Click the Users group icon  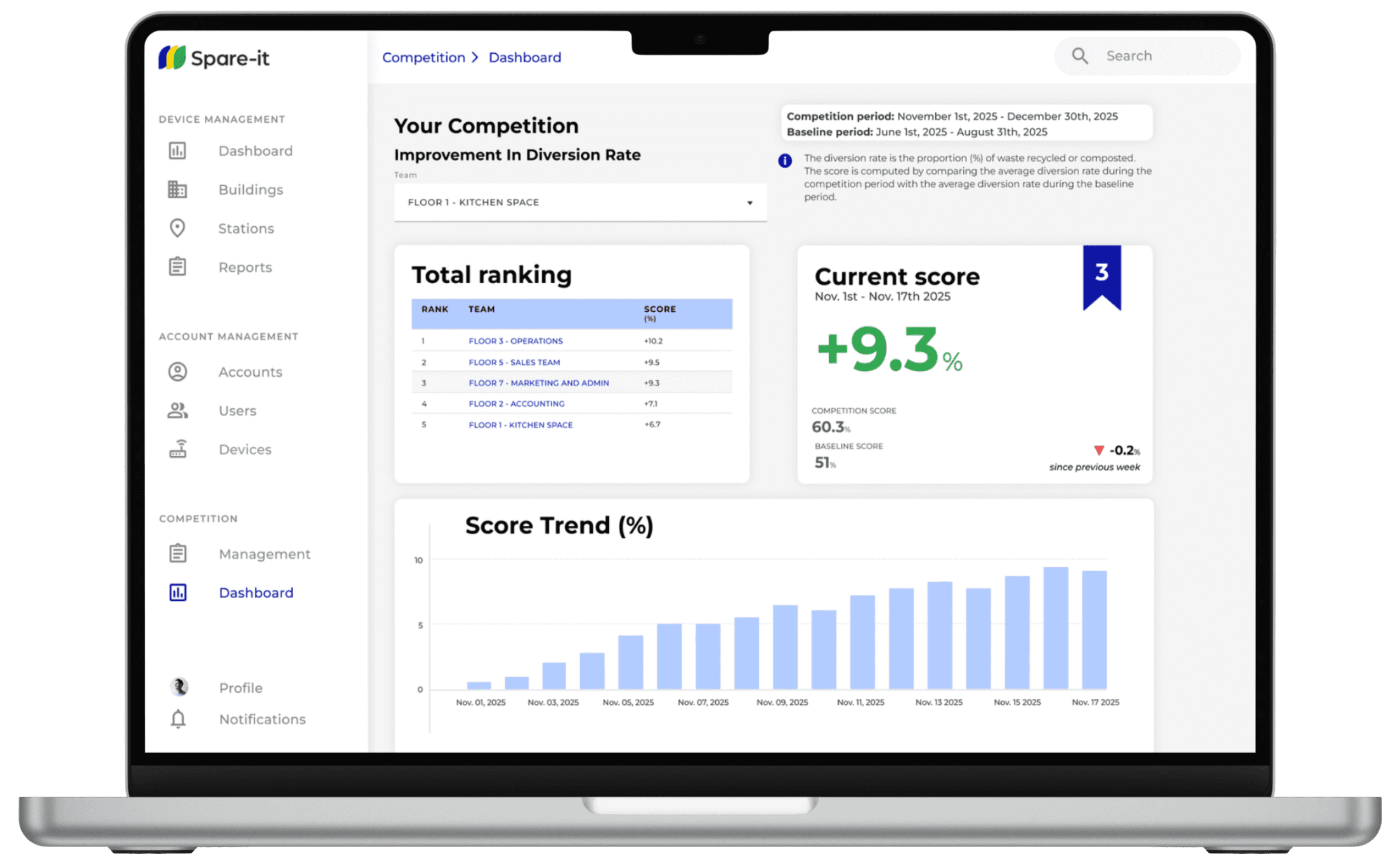pyautogui.click(x=177, y=410)
